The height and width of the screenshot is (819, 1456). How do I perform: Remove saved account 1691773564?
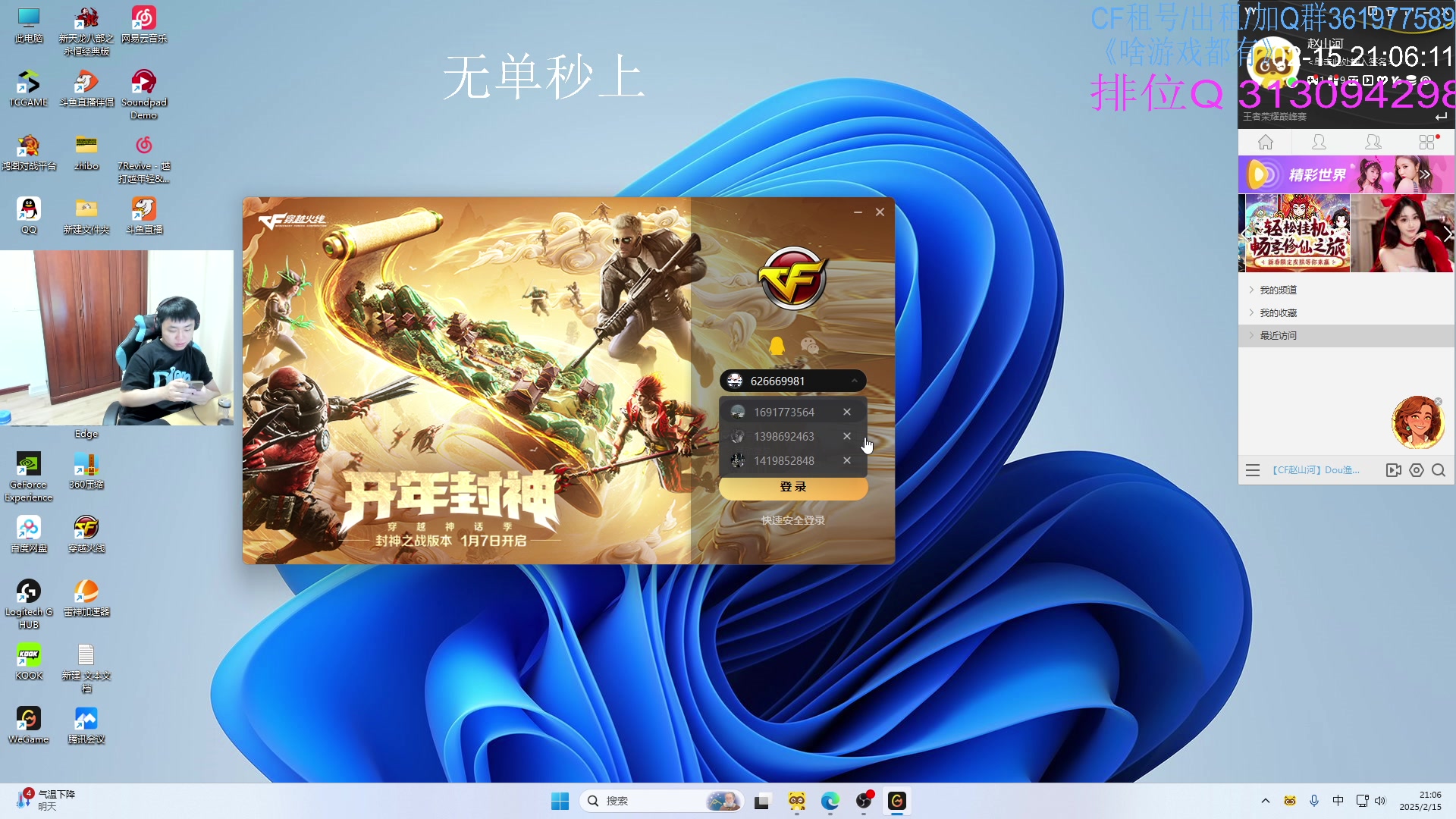point(847,412)
